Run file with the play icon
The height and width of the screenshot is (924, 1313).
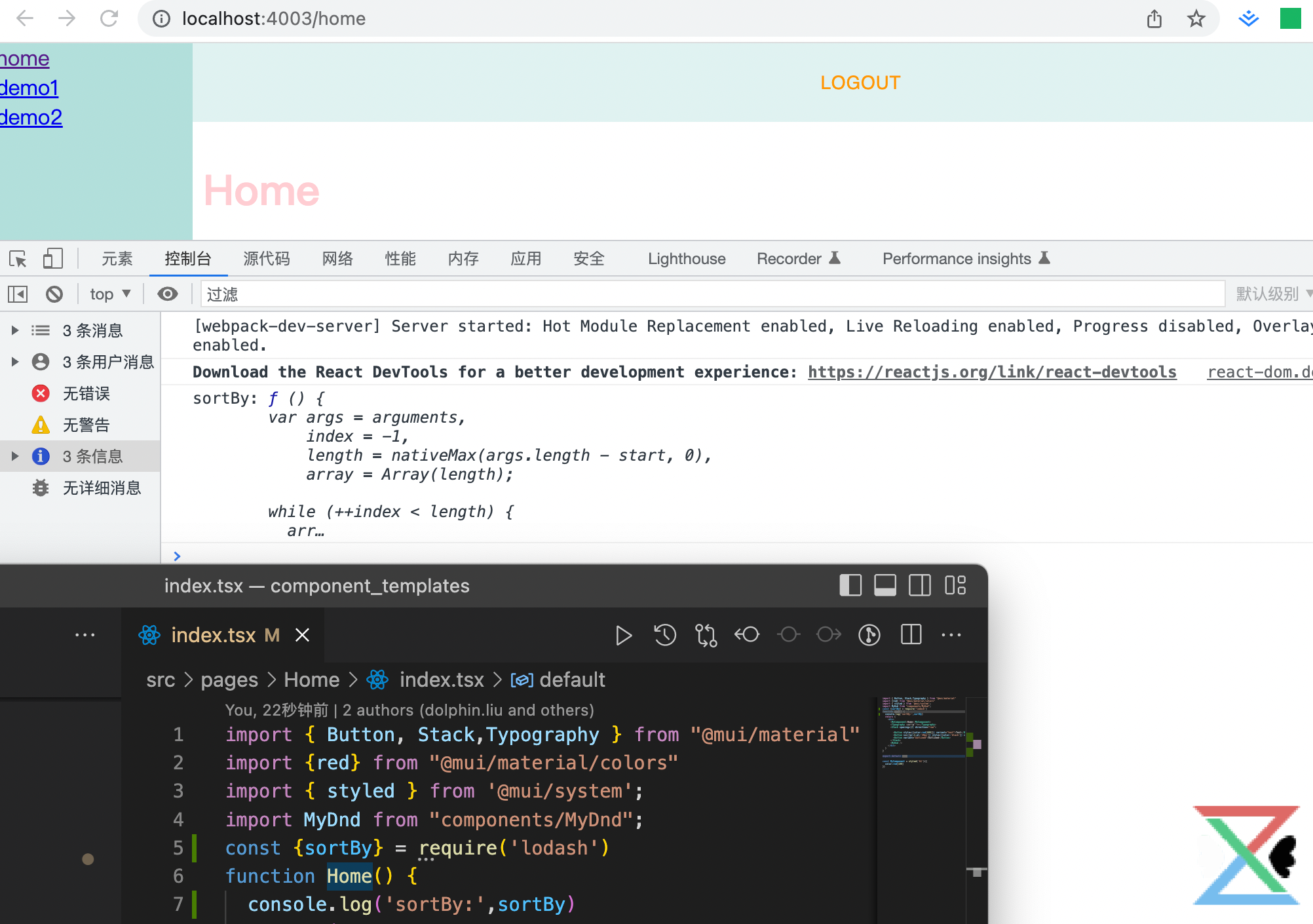click(x=623, y=635)
